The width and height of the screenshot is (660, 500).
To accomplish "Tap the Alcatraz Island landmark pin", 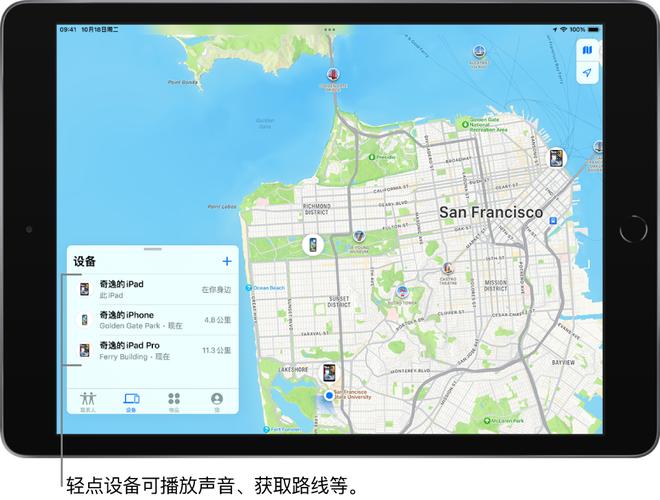I will coord(478,52).
